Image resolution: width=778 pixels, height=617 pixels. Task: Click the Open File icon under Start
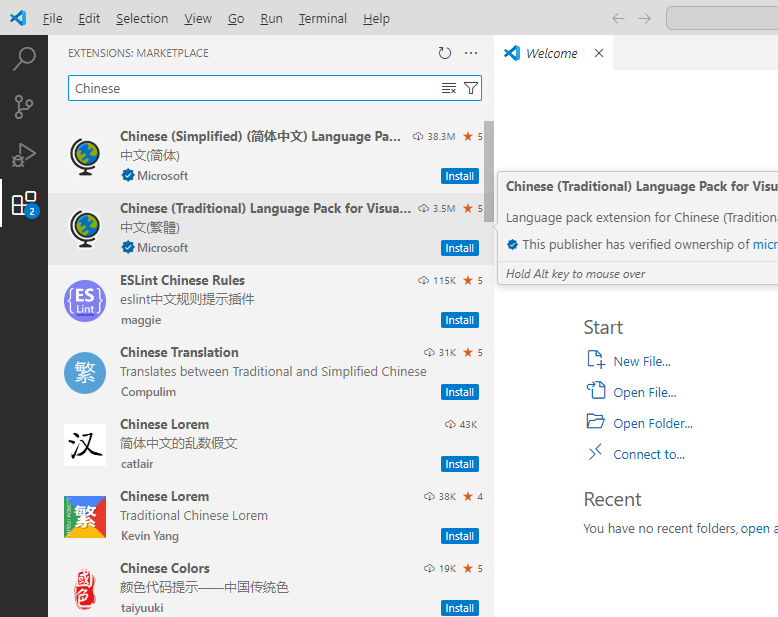point(596,390)
